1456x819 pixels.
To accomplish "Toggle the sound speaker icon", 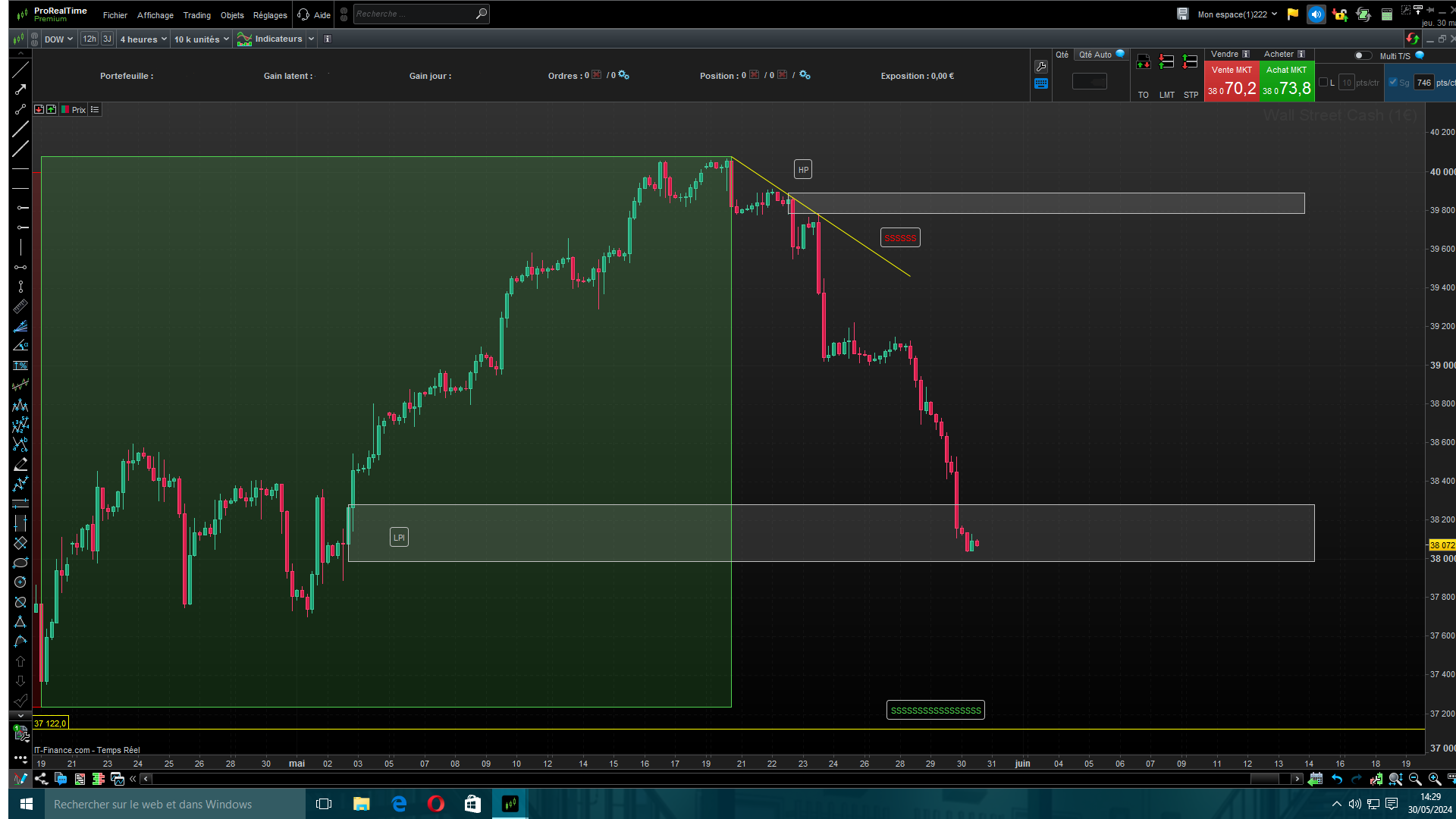I will click(1316, 14).
